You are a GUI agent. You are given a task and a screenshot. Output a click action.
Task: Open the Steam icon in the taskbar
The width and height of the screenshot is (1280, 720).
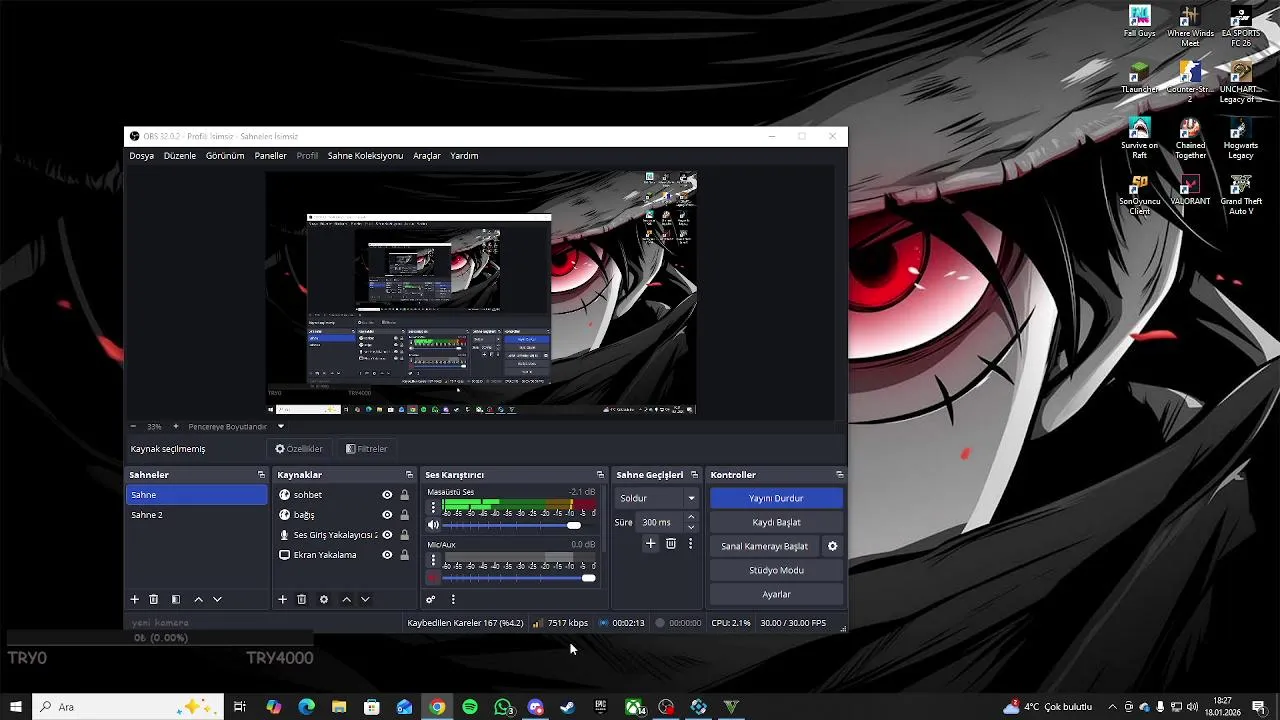tap(568, 707)
